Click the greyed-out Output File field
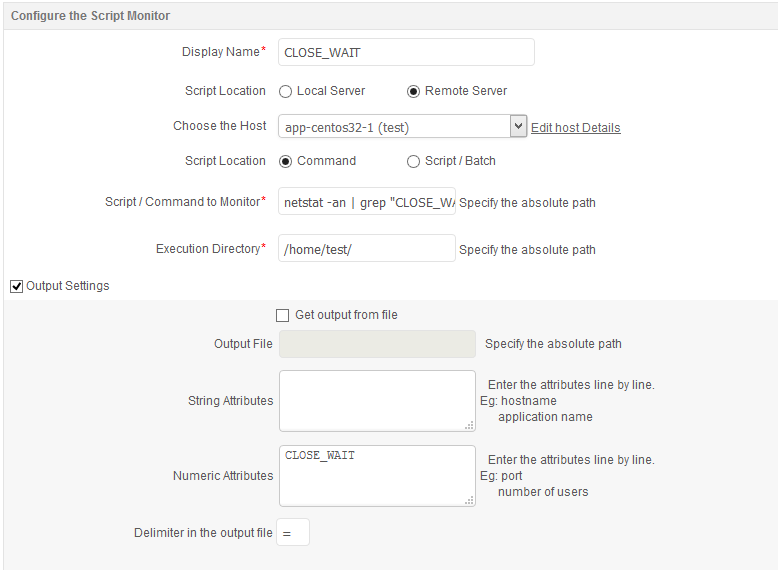 pos(377,344)
